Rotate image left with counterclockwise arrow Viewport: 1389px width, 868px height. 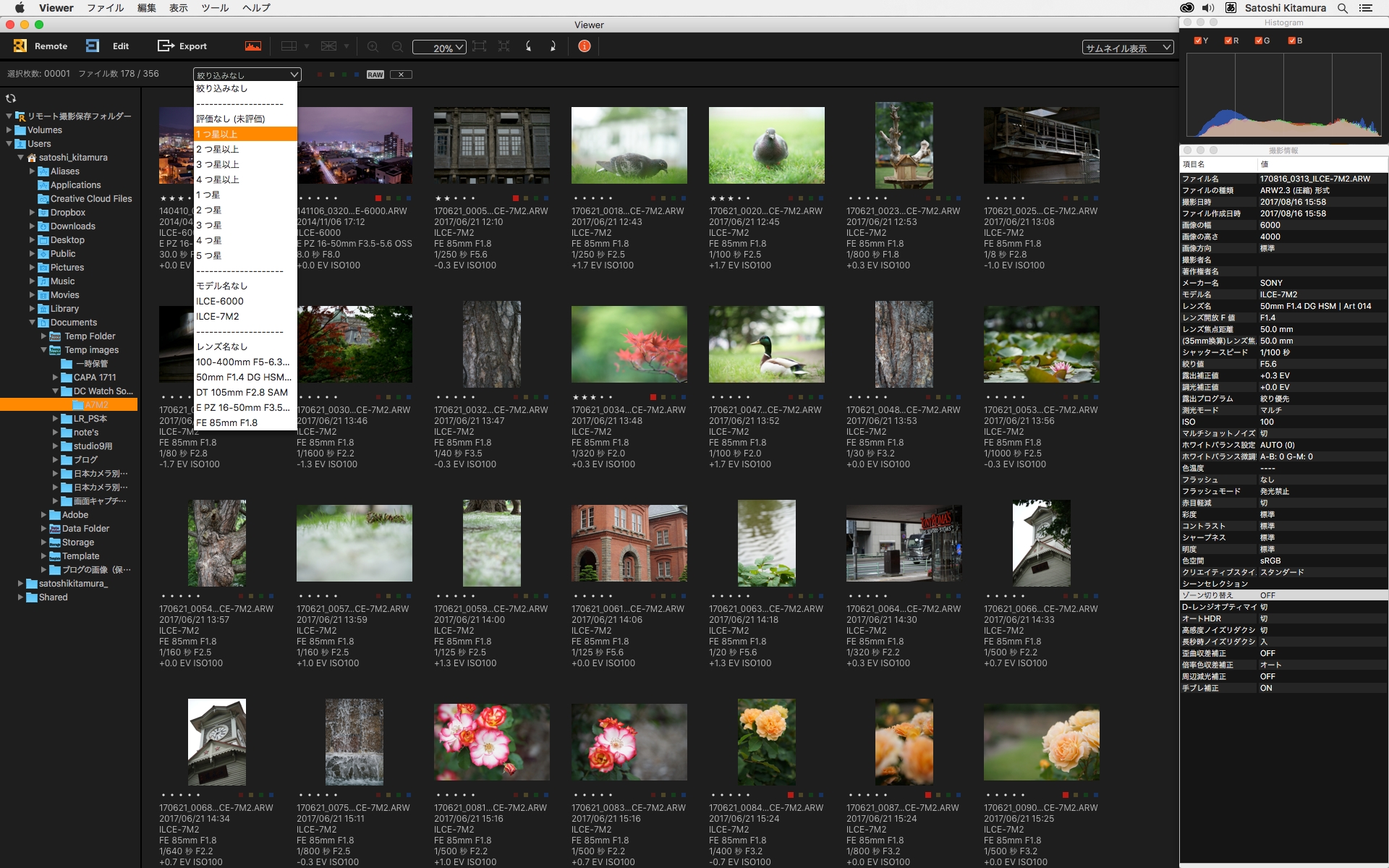click(x=529, y=46)
